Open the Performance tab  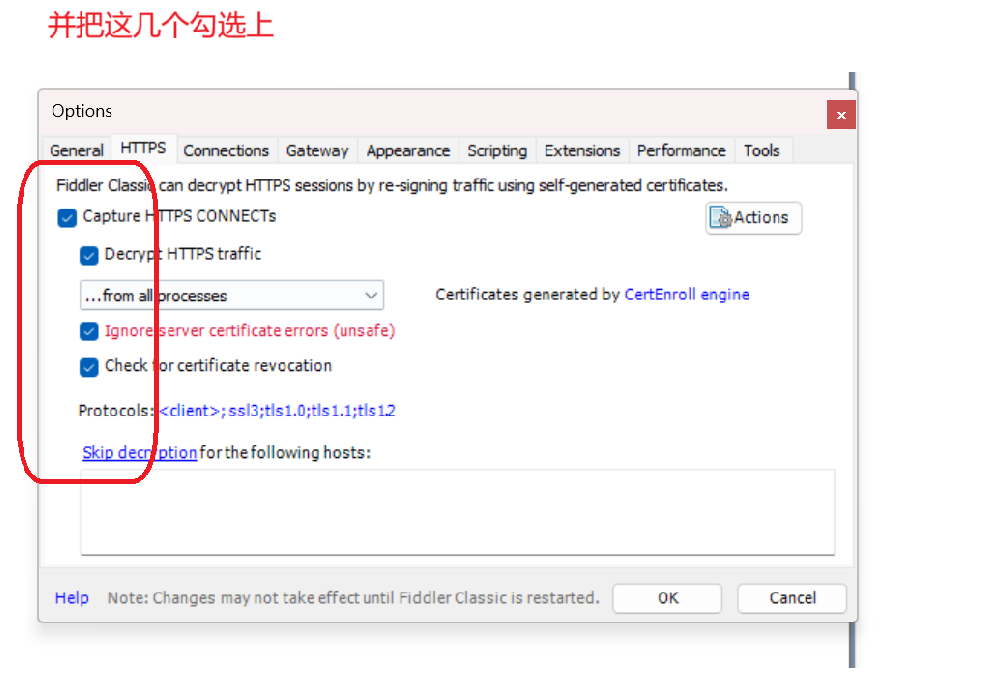coord(681,151)
